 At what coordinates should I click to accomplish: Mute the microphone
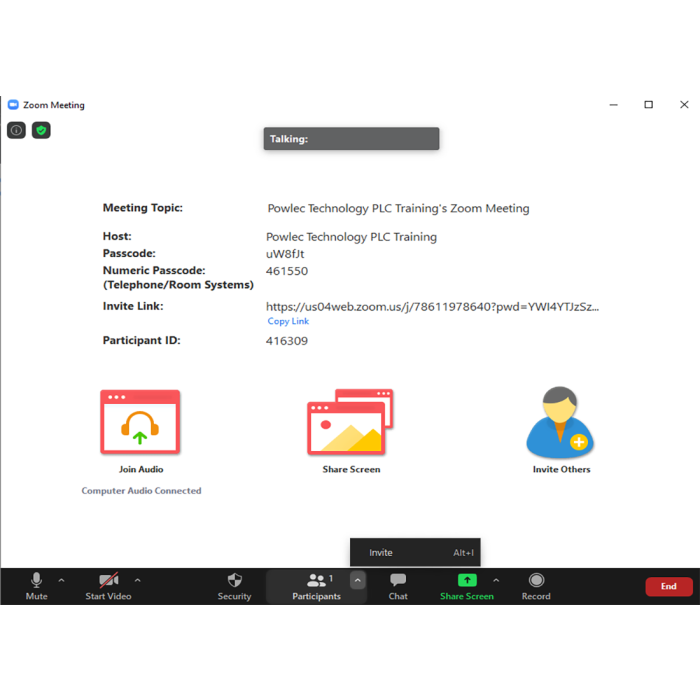(36, 586)
